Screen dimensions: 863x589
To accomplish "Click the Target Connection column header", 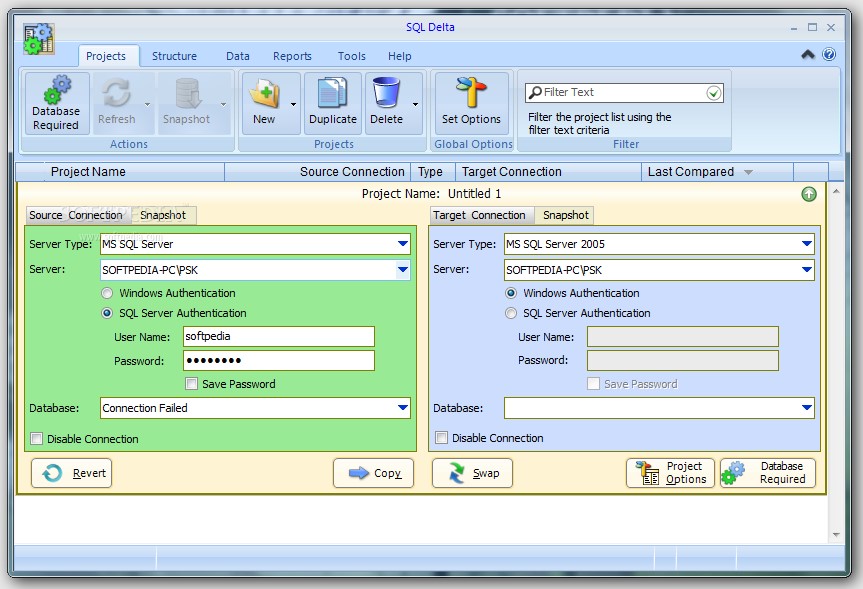I will [548, 172].
